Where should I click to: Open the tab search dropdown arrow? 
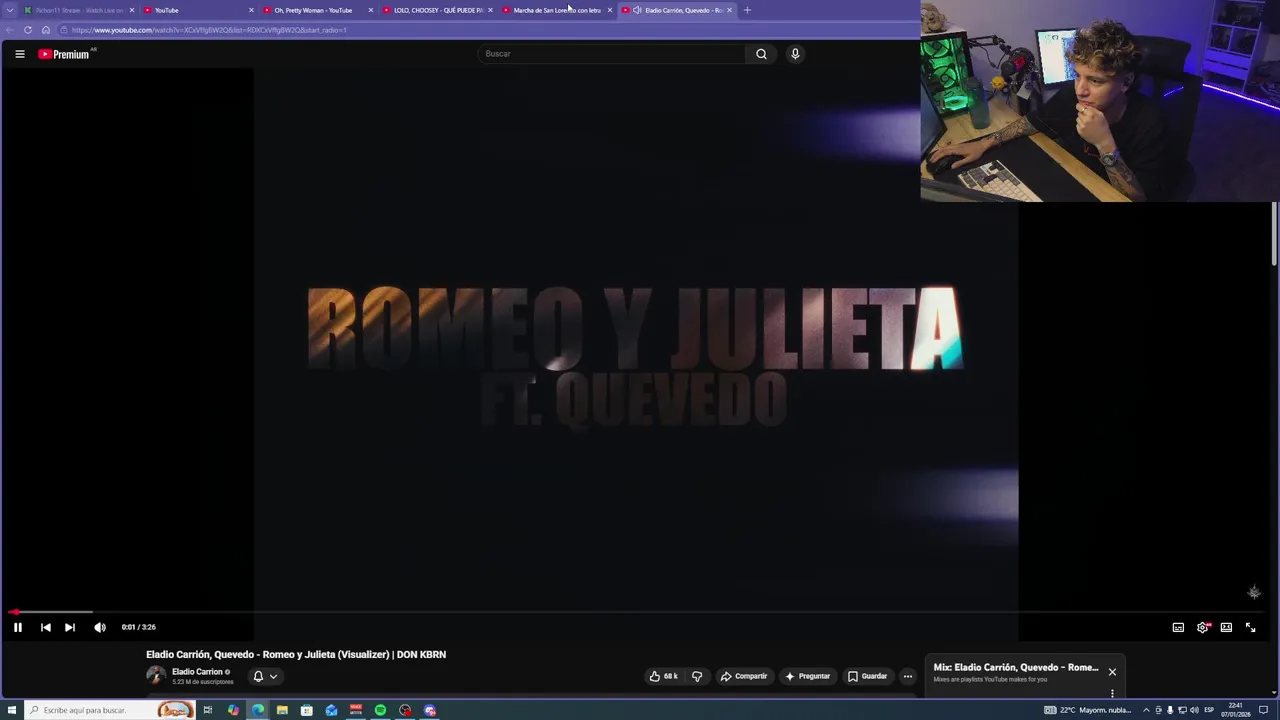click(x=10, y=10)
